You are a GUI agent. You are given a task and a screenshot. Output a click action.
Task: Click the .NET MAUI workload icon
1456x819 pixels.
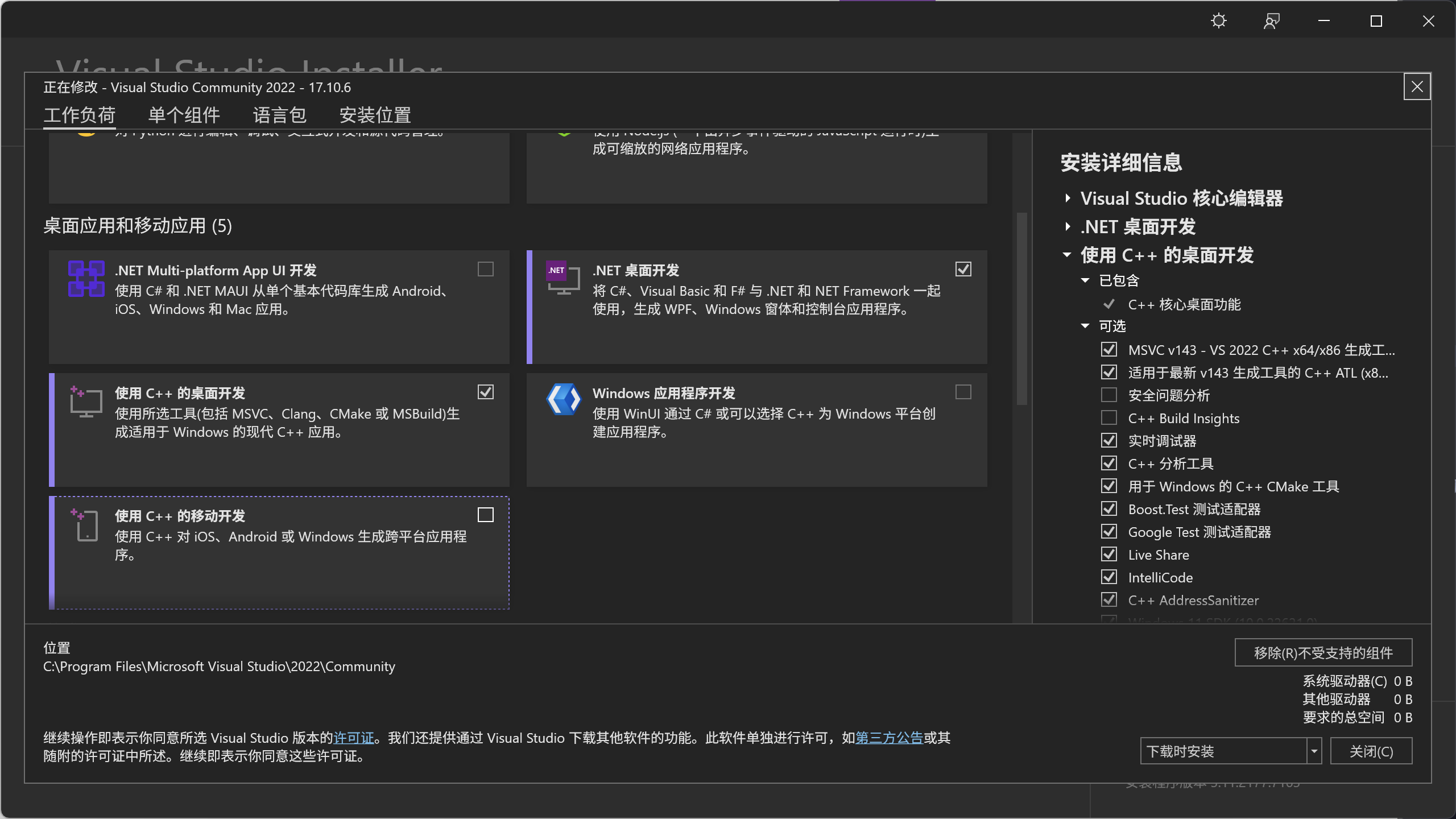click(x=86, y=279)
